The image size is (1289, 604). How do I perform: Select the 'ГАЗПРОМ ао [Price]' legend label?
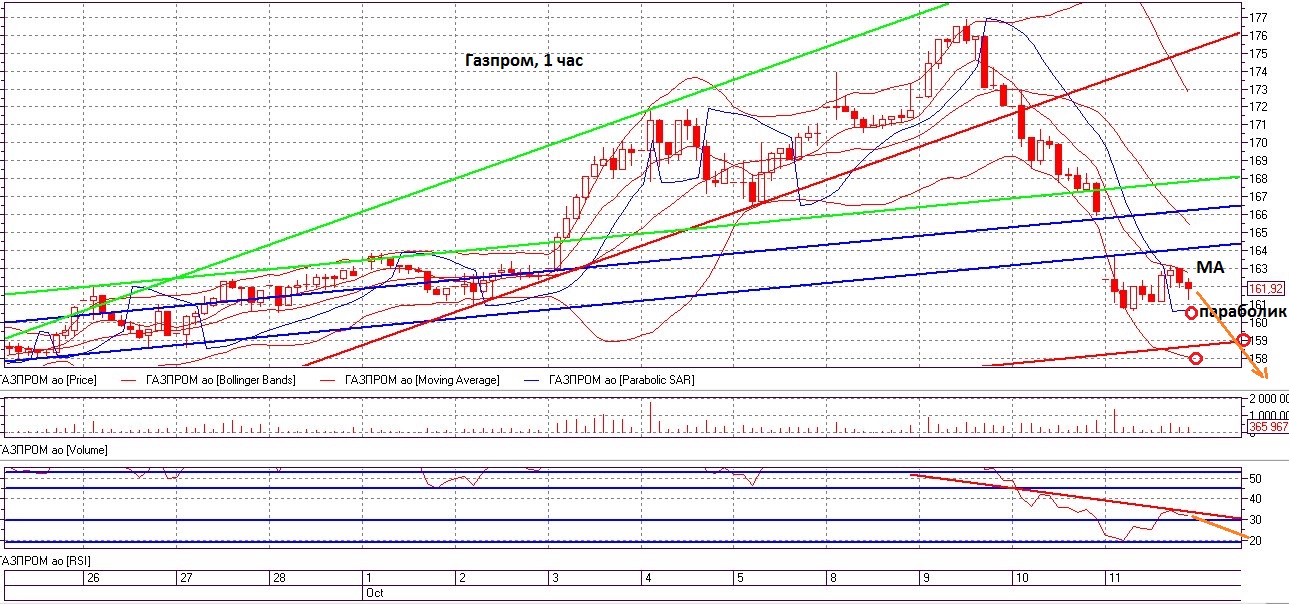tap(49, 380)
